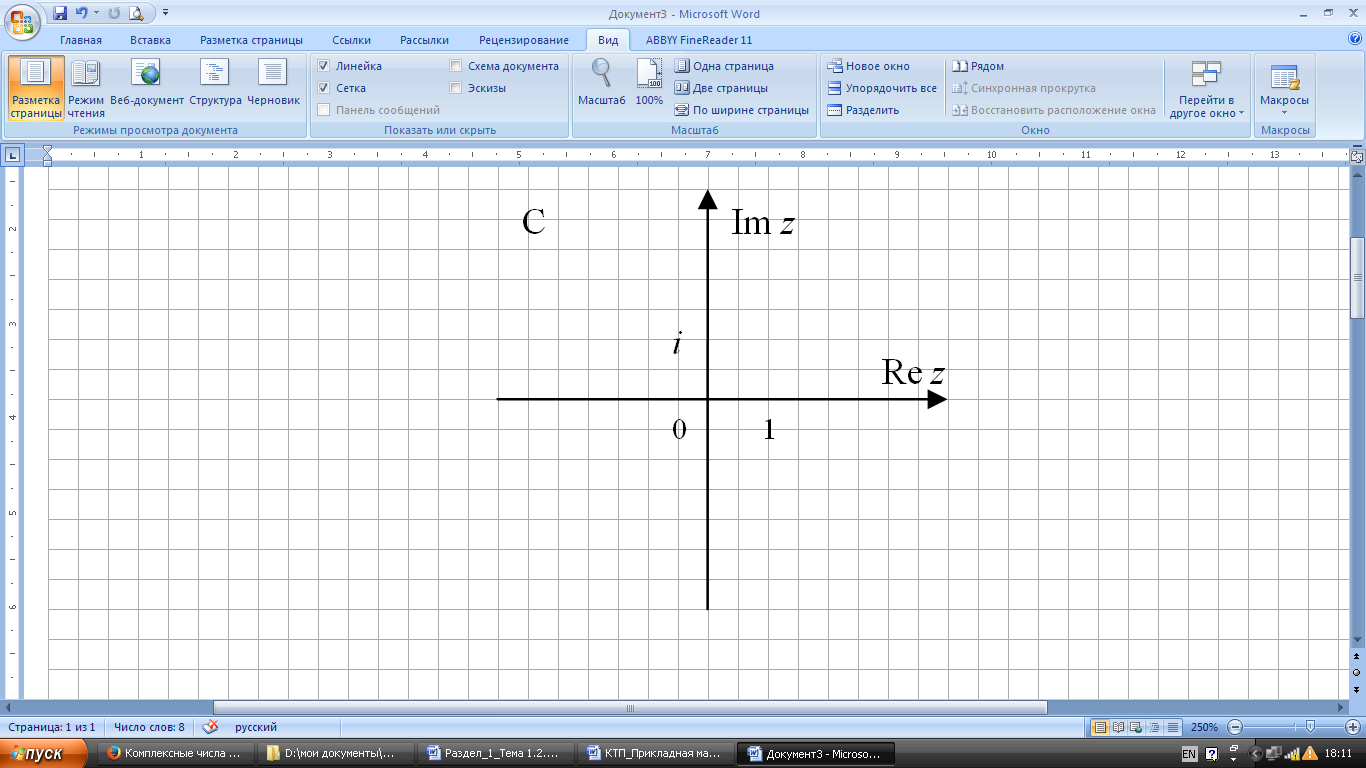The height and width of the screenshot is (768, 1366).
Task: Click the Упорядочить все button
Action: [882, 88]
